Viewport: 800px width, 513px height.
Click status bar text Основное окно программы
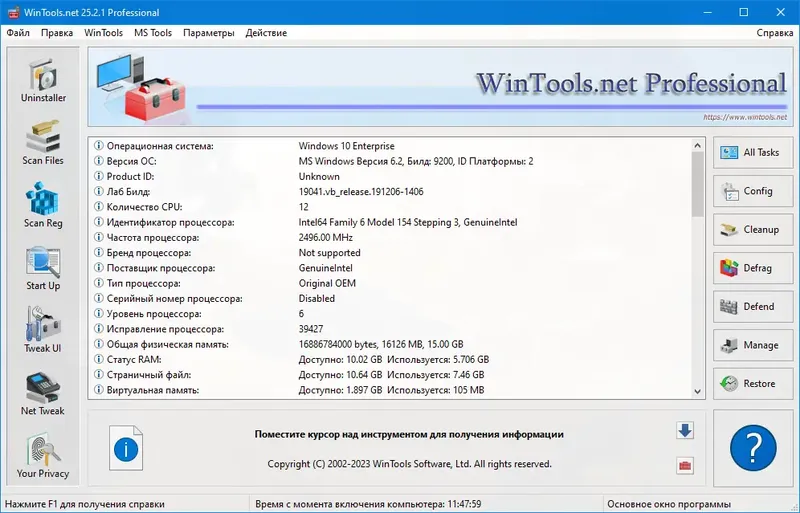(x=669, y=504)
